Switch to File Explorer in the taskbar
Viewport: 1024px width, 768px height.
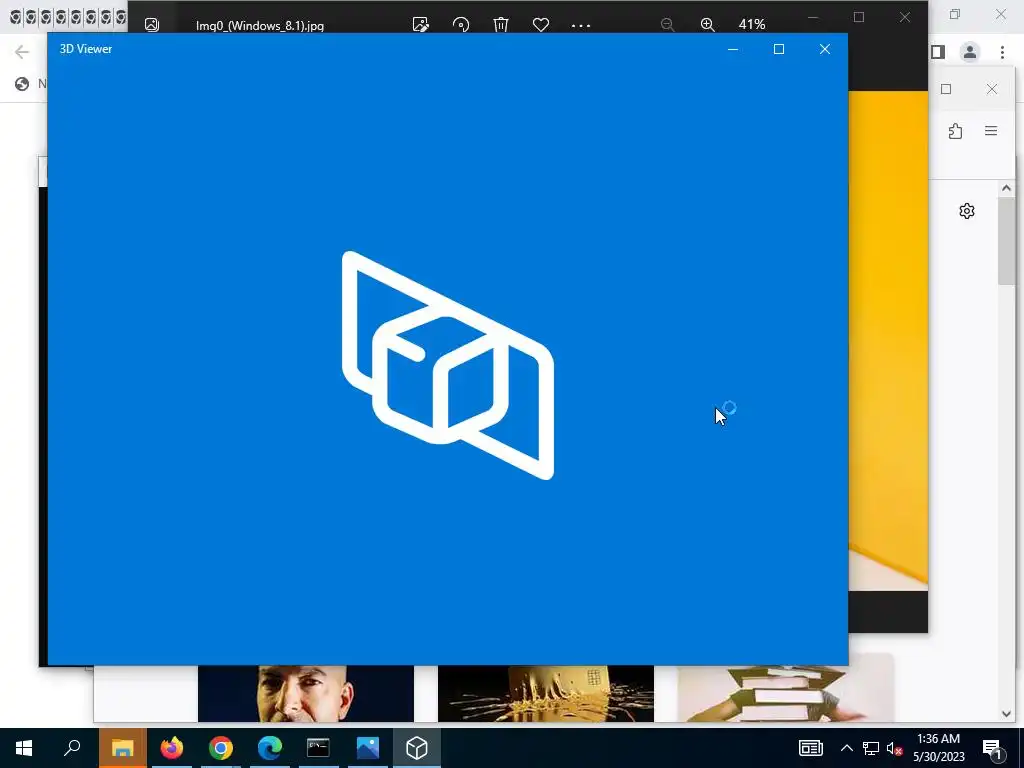point(122,748)
